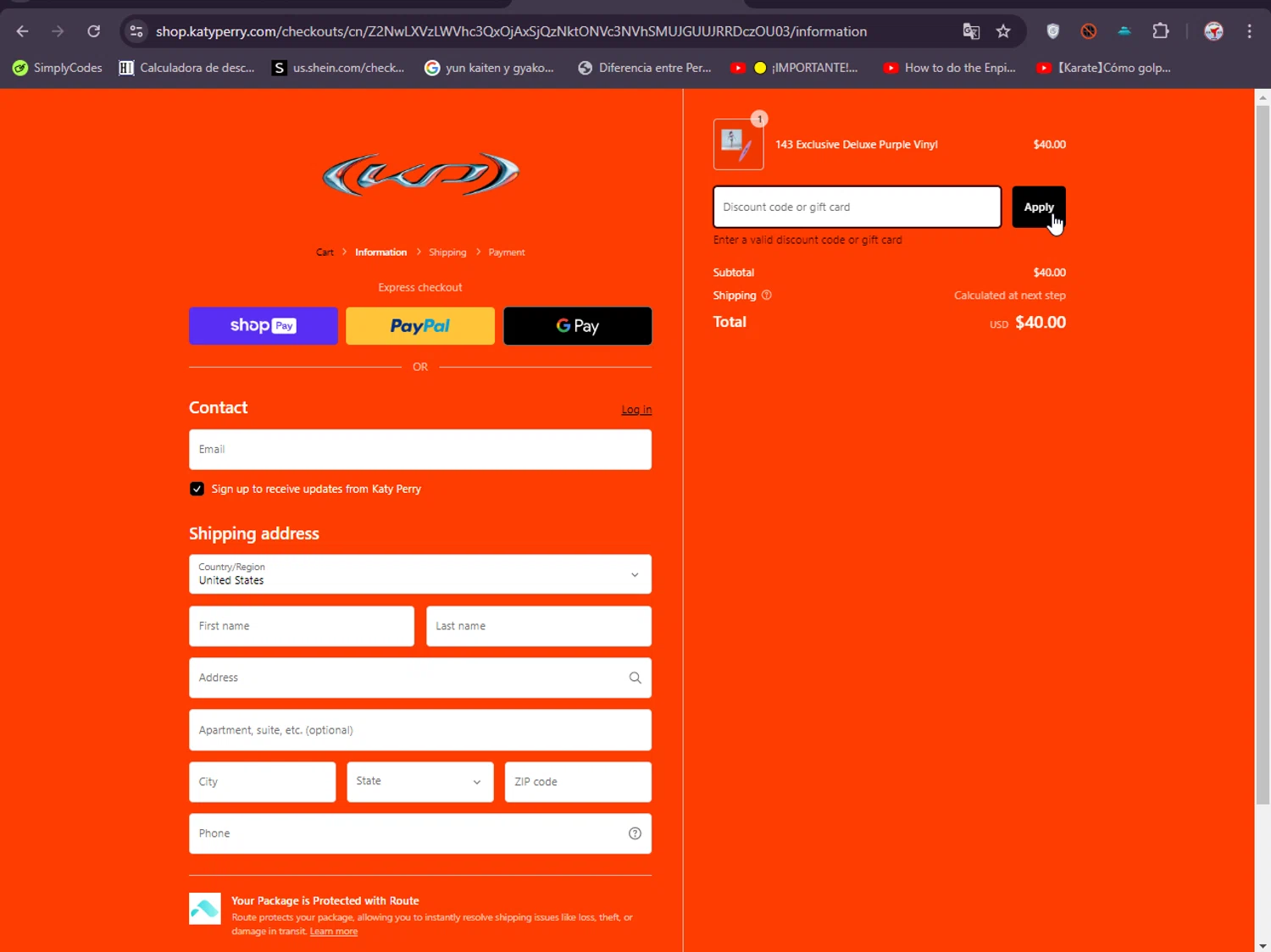Uncheck Sign up to receive updates checkbox
The height and width of the screenshot is (952, 1271).
click(197, 489)
